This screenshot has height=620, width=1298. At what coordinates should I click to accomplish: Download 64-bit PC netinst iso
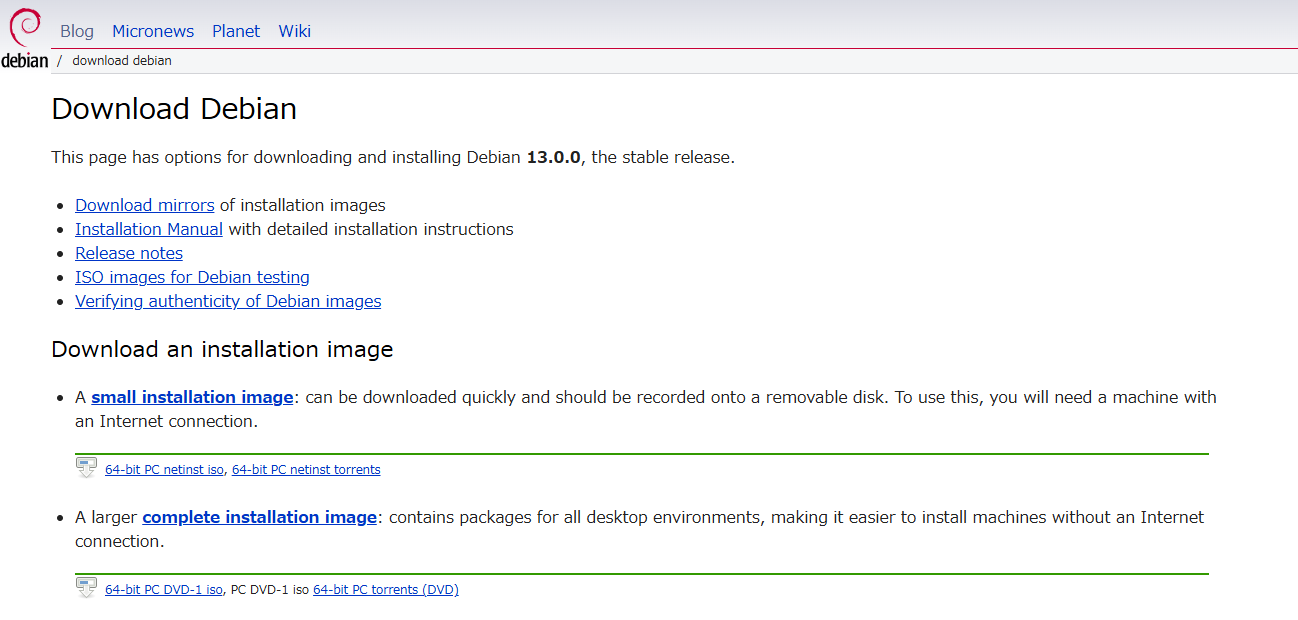point(164,469)
